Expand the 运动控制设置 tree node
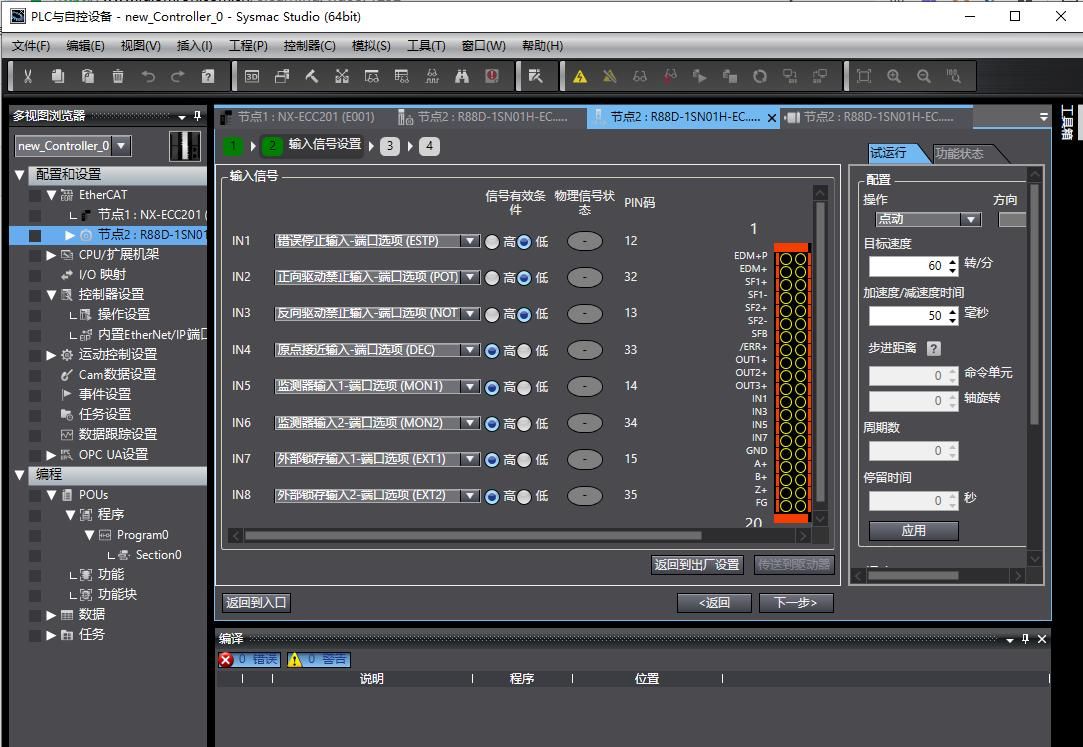1083x747 pixels. click(52, 354)
